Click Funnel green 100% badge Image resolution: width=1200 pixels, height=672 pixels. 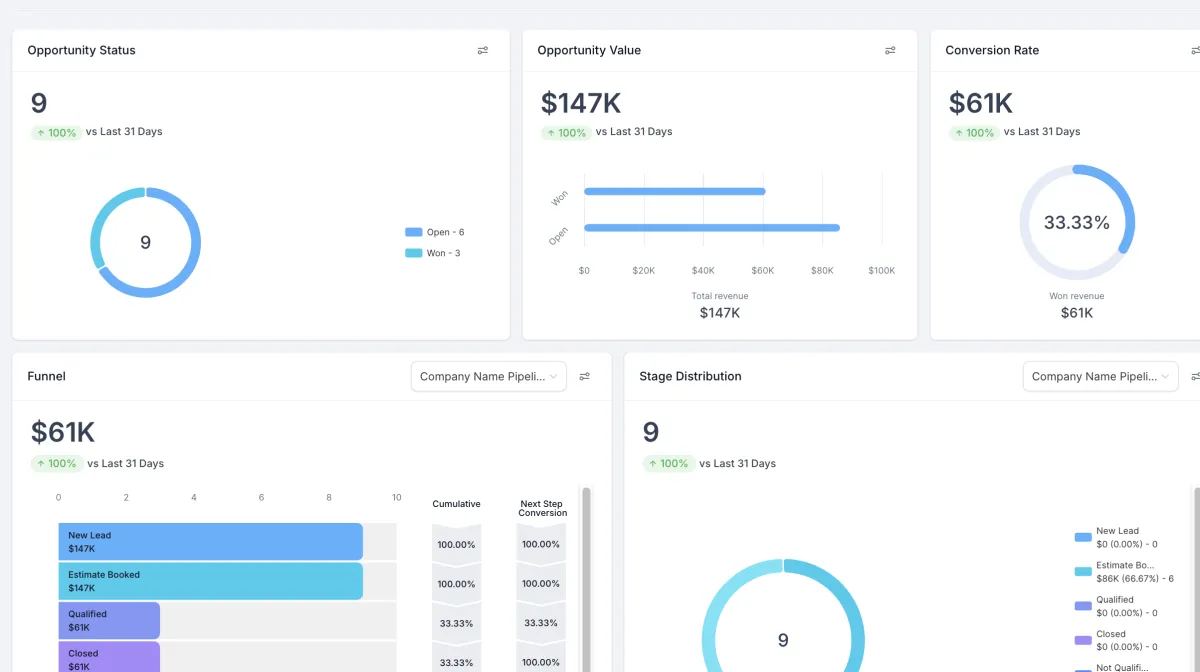(x=56, y=463)
